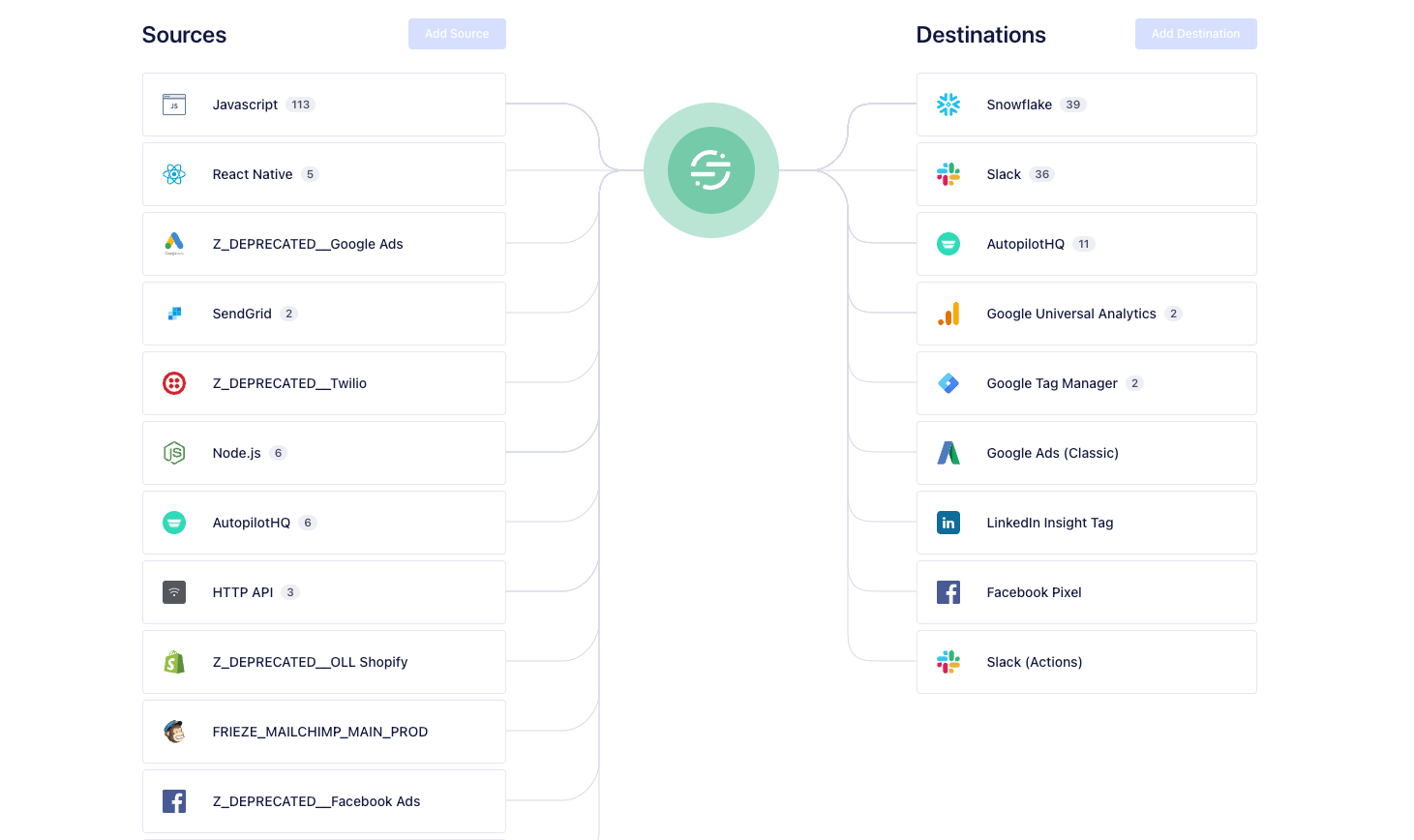Open Z_DEPRECATED__OLL Shopify source

pos(324,662)
